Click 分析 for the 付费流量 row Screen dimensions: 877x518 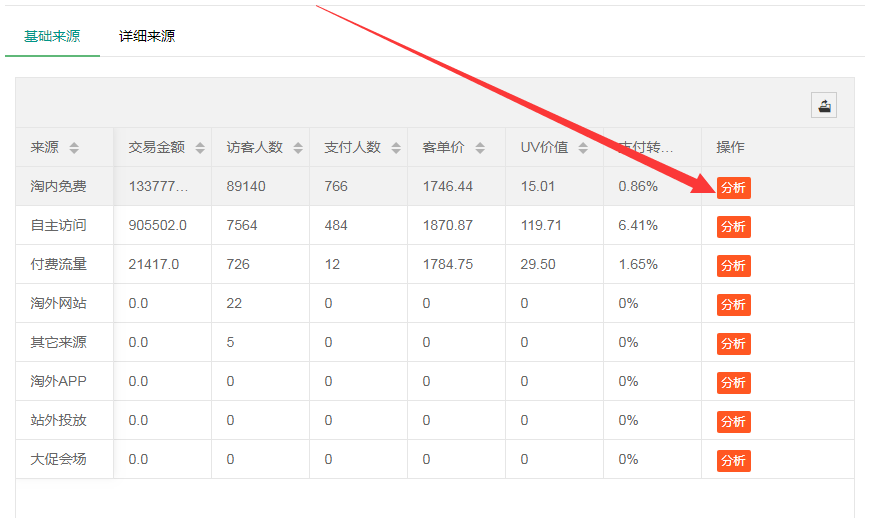734,266
